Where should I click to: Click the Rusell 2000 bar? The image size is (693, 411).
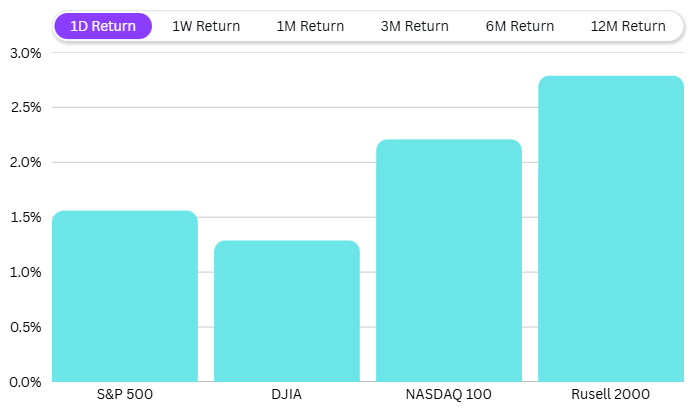[x=610, y=229]
